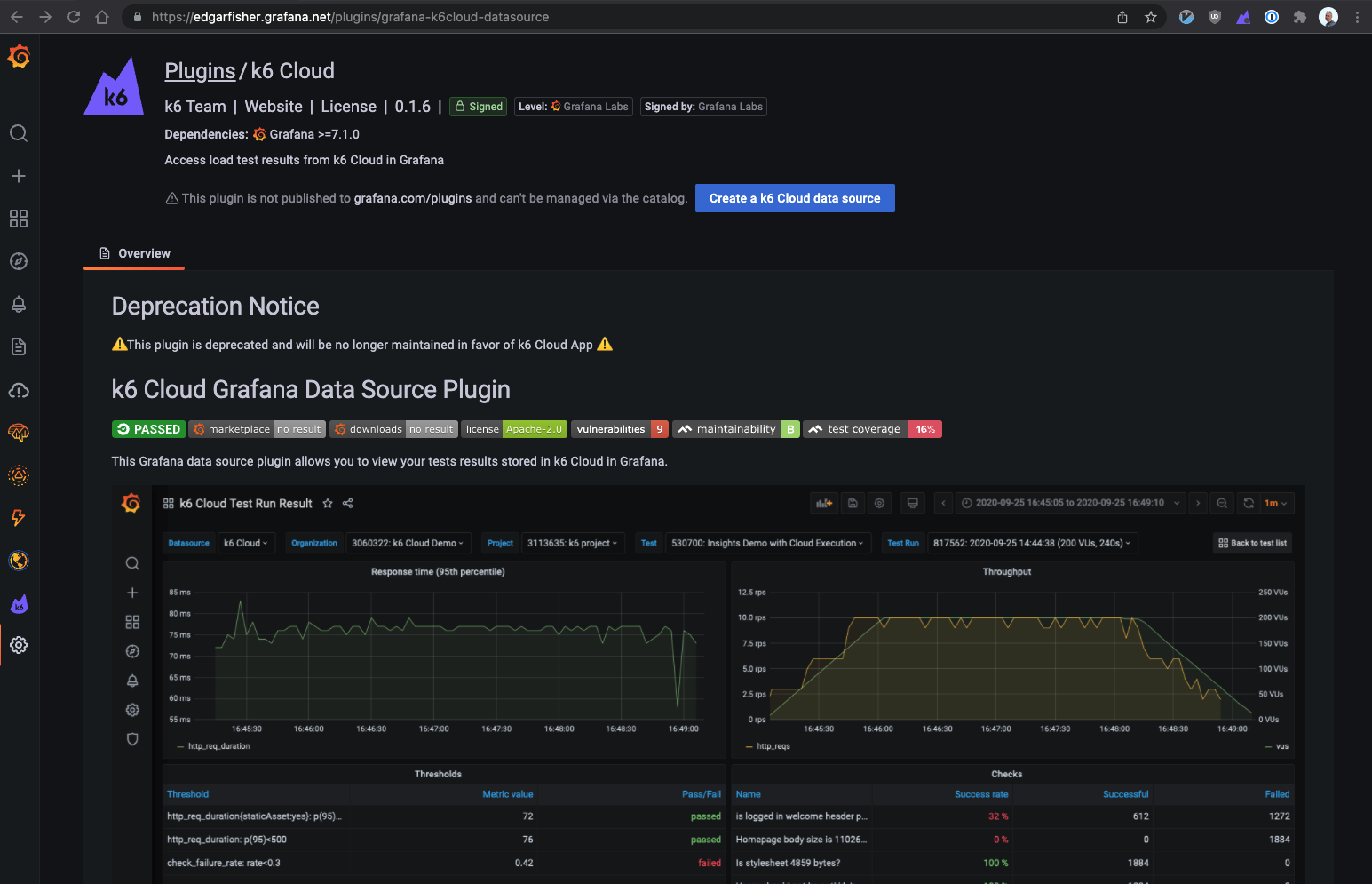Viewport: 1372px width, 884px height.
Task: Click the k6 app icon in the sidebar
Action: [19, 604]
